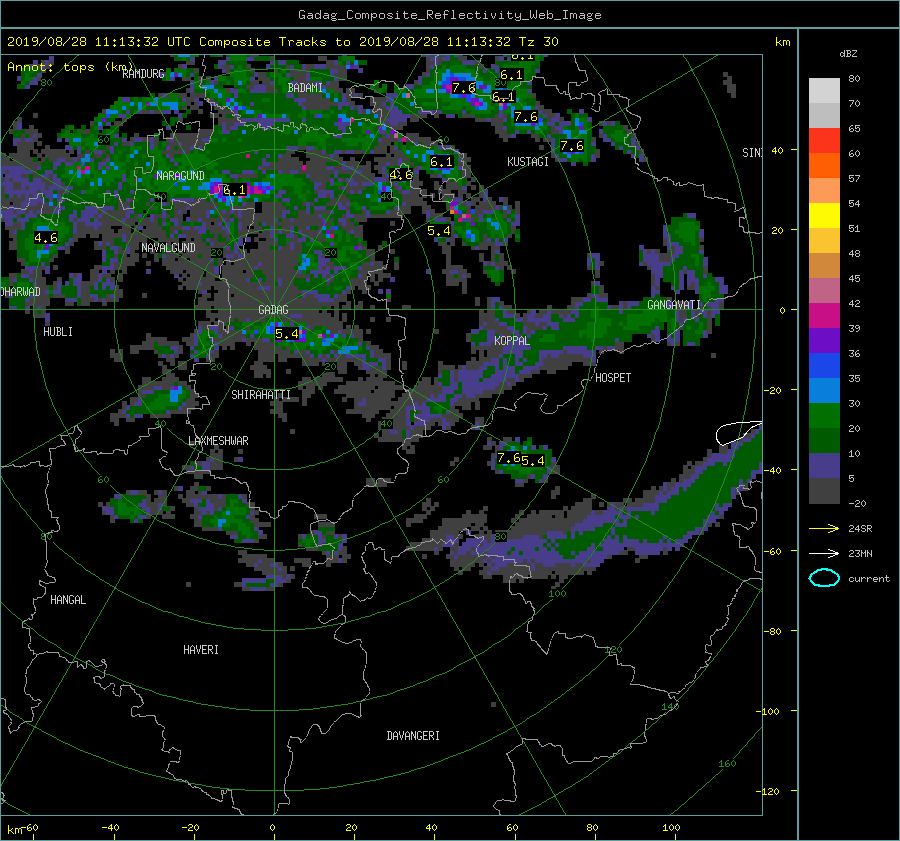Viewport: 900px width, 841px height.
Task: Click the 23MN legend label
Action: coord(860,553)
